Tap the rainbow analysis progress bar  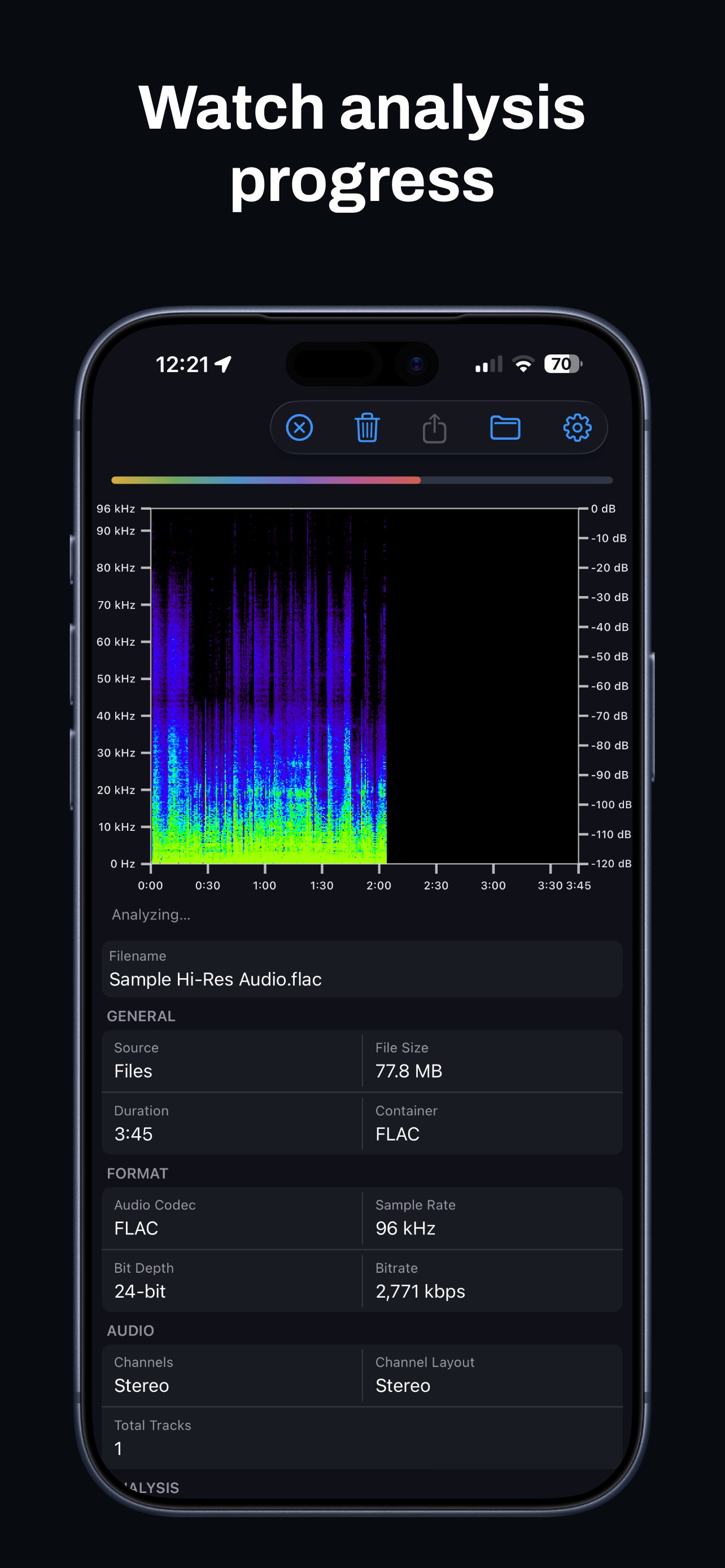362,480
